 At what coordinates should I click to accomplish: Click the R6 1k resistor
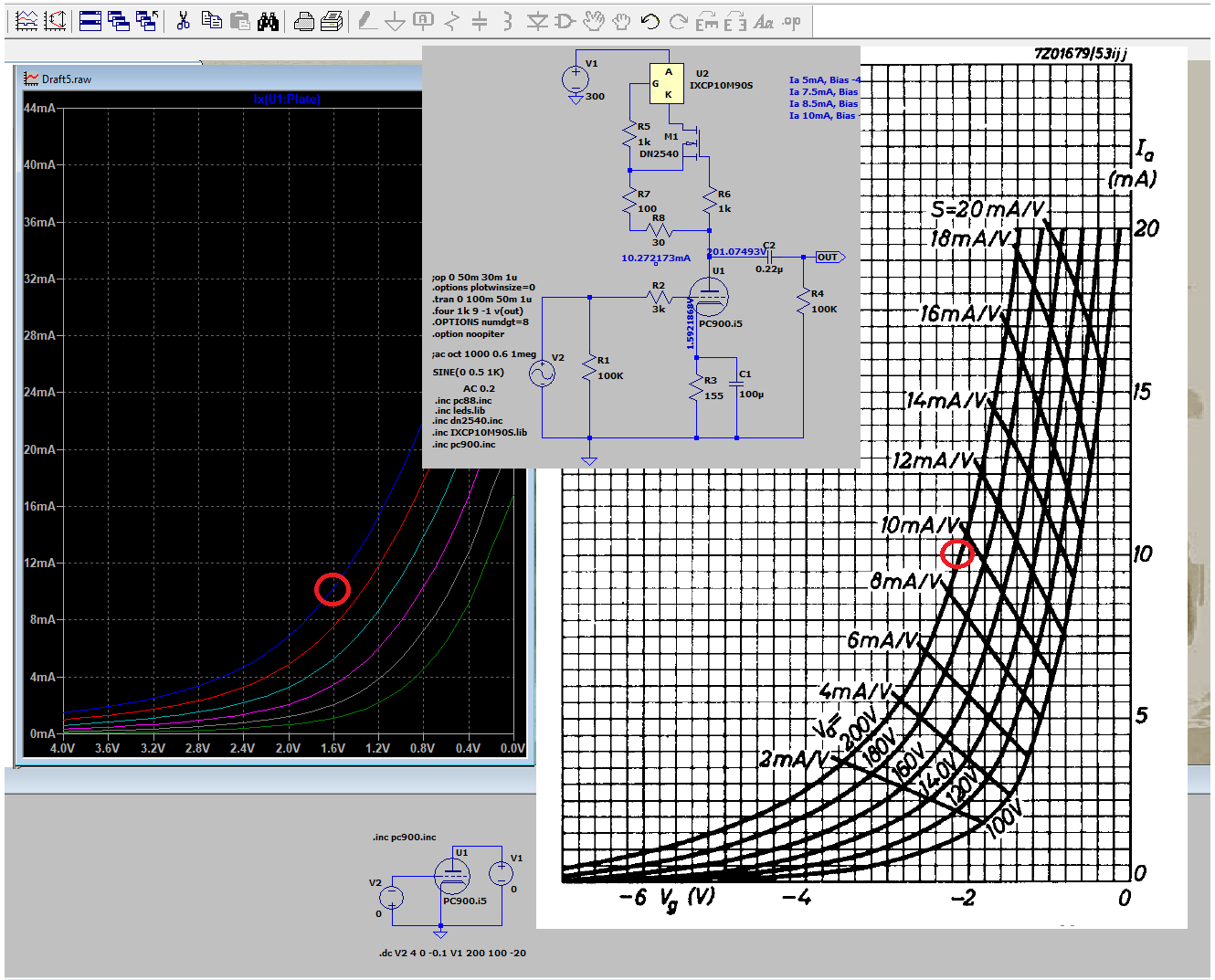(x=710, y=202)
